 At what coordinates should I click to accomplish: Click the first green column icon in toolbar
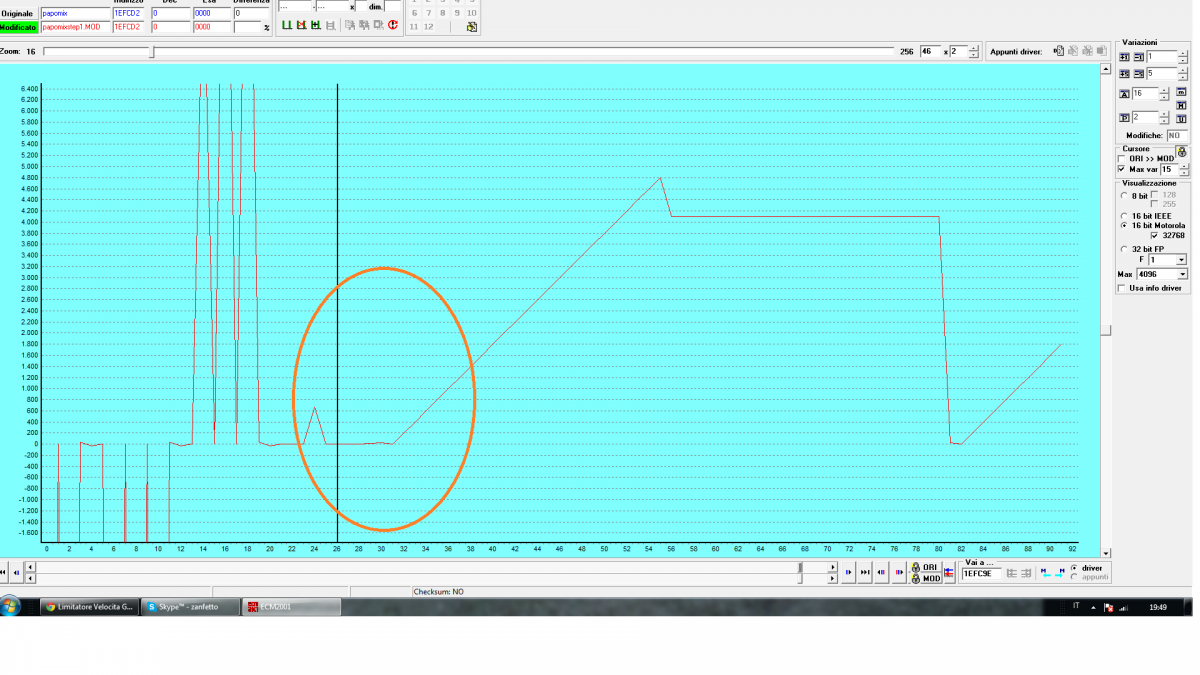(287, 25)
